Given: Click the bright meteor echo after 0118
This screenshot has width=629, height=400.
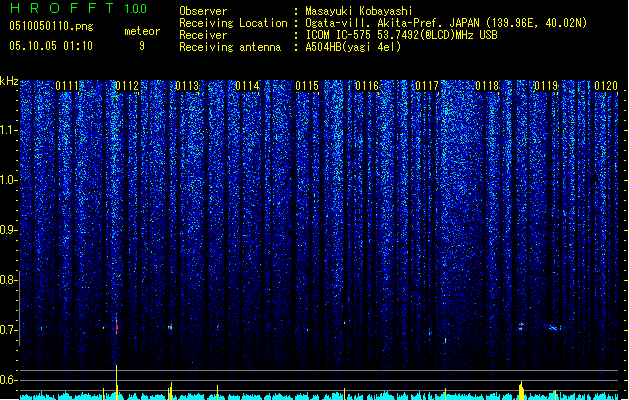Looking at the screenshot, I should point(521,326).
